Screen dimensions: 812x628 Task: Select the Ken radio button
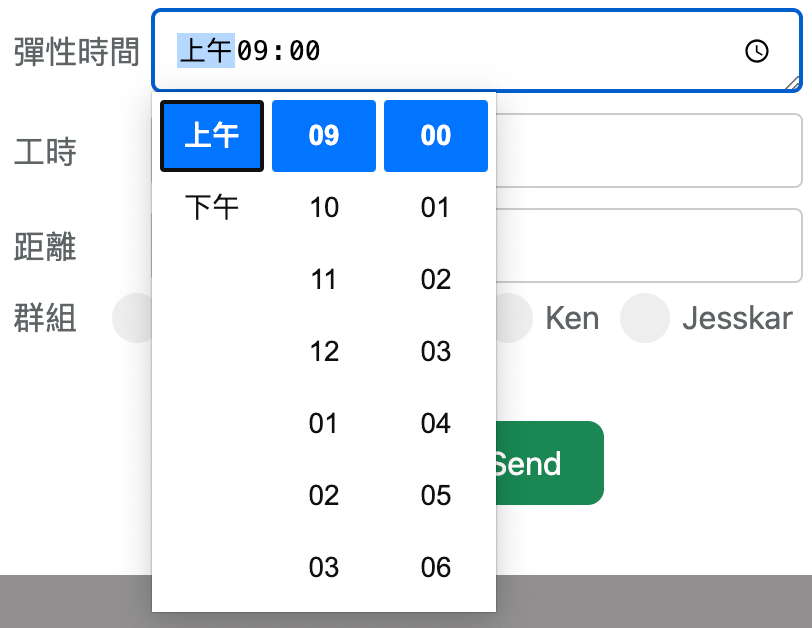point(512,319)
